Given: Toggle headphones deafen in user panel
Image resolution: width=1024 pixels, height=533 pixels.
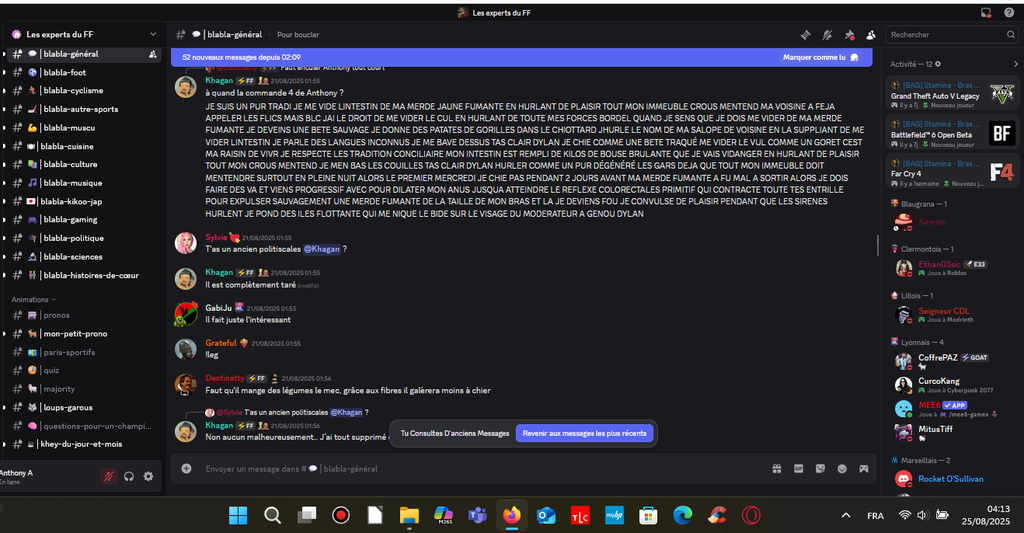Looking at the screenshot, I should pos(129,476).
